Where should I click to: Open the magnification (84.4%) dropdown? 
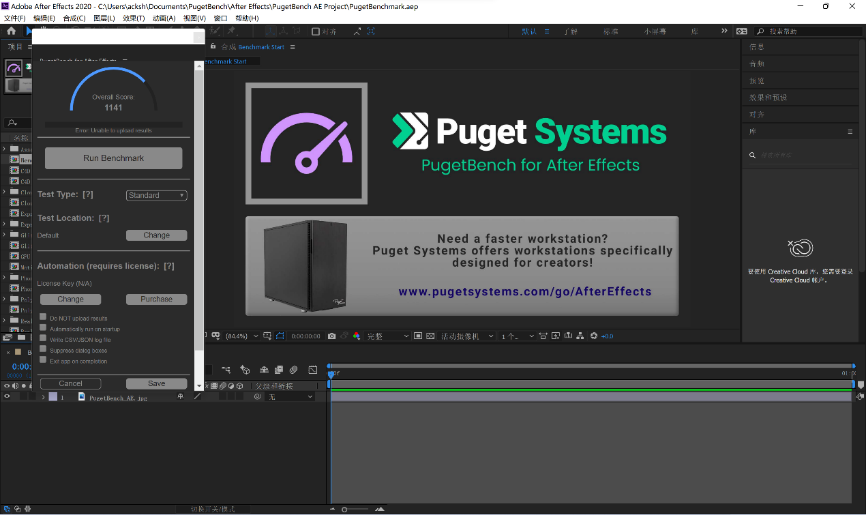pyautogui.click(x=242, y=336)
